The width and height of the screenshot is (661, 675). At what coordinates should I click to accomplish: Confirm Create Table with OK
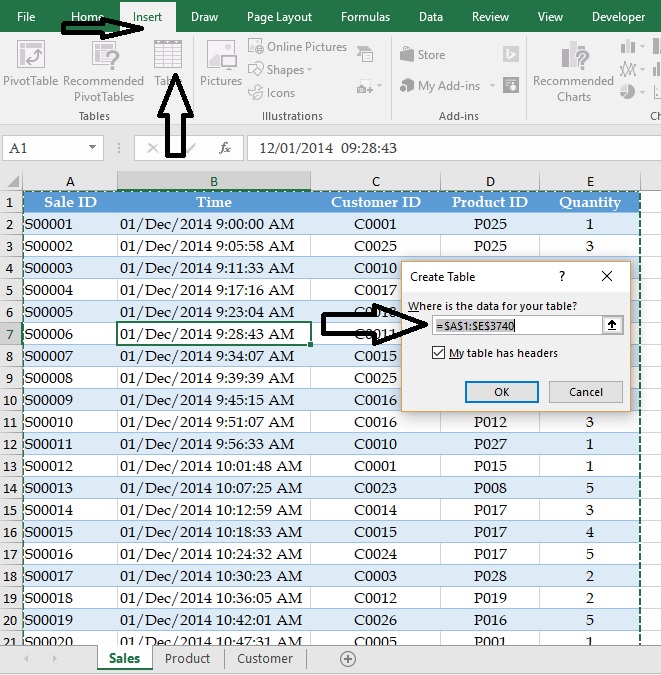pos(502,392)
